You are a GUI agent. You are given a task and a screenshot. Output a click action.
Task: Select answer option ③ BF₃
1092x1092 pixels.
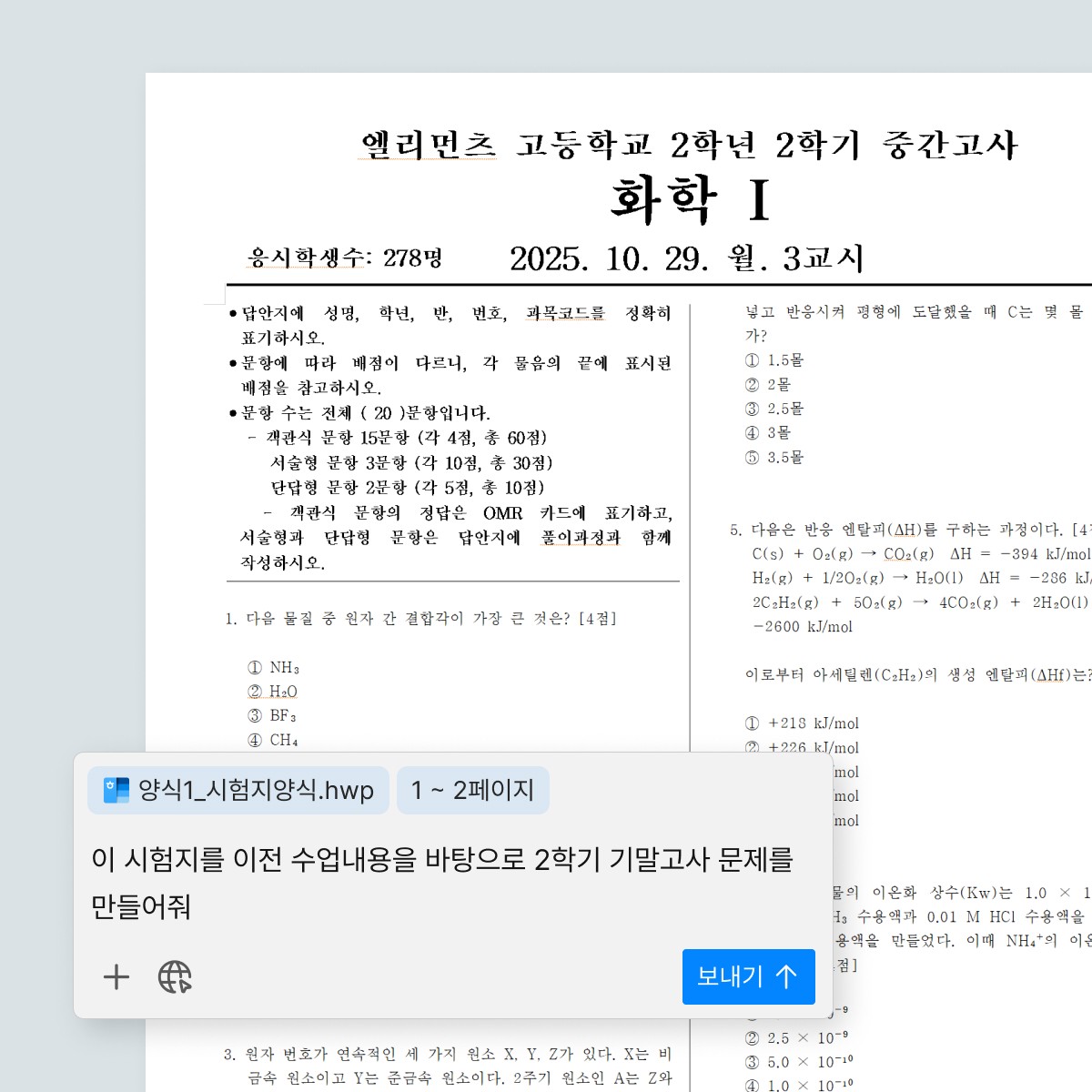[x=272, y=716]
